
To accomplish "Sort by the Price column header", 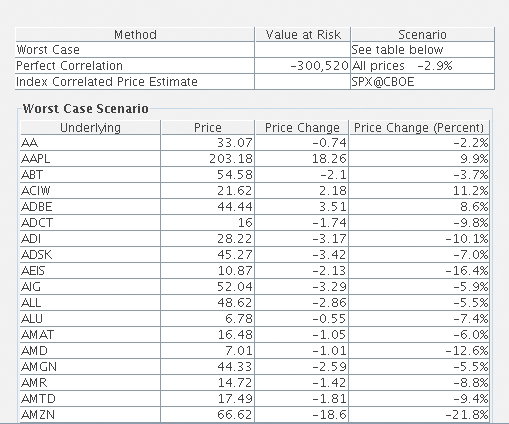I will pos(207,128).
